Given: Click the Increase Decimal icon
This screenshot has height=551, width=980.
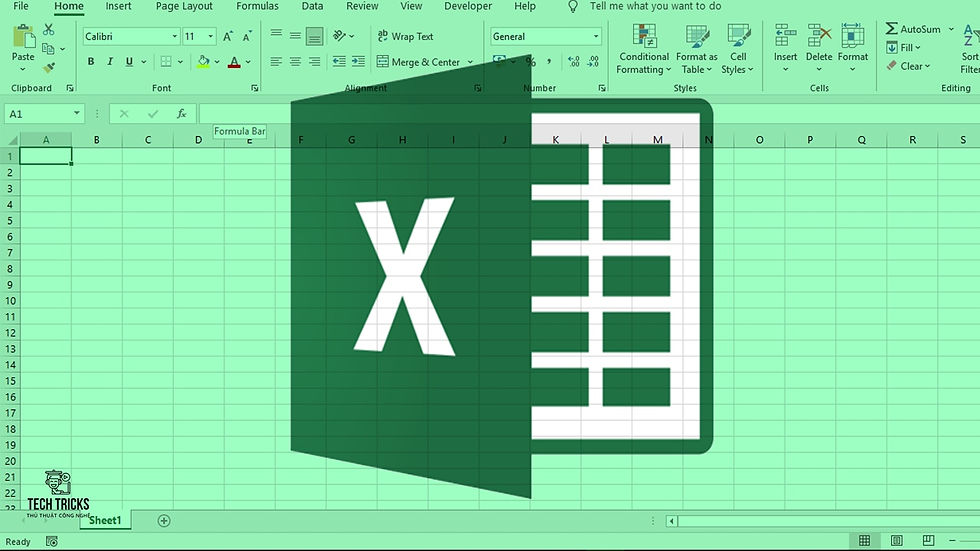Looking at the screenshot, I should point(573,61).
